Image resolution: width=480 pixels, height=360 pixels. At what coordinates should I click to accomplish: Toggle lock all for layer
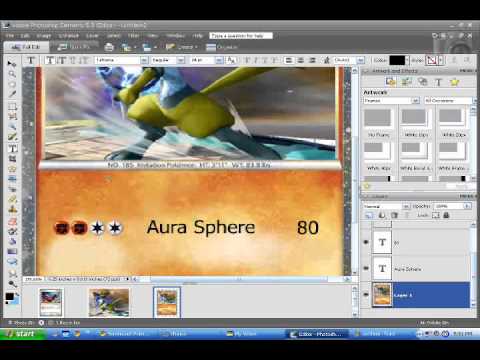point(446,215)
